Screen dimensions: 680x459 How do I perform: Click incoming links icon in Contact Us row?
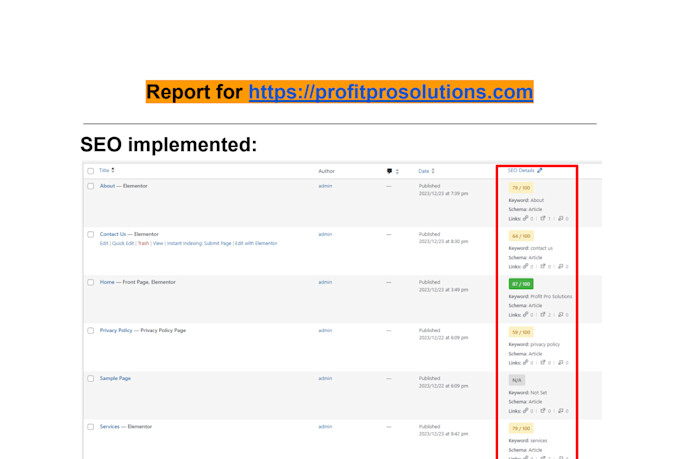(x=560, y=266)
